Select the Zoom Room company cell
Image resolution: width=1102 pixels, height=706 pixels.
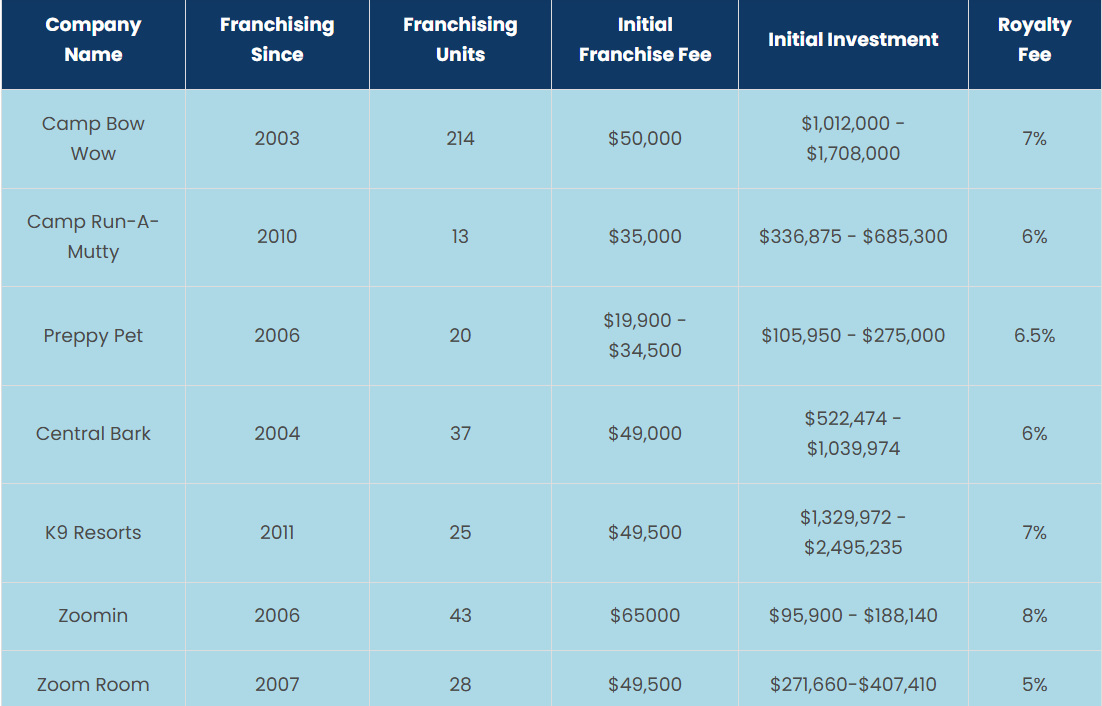(x=93, y=685)
